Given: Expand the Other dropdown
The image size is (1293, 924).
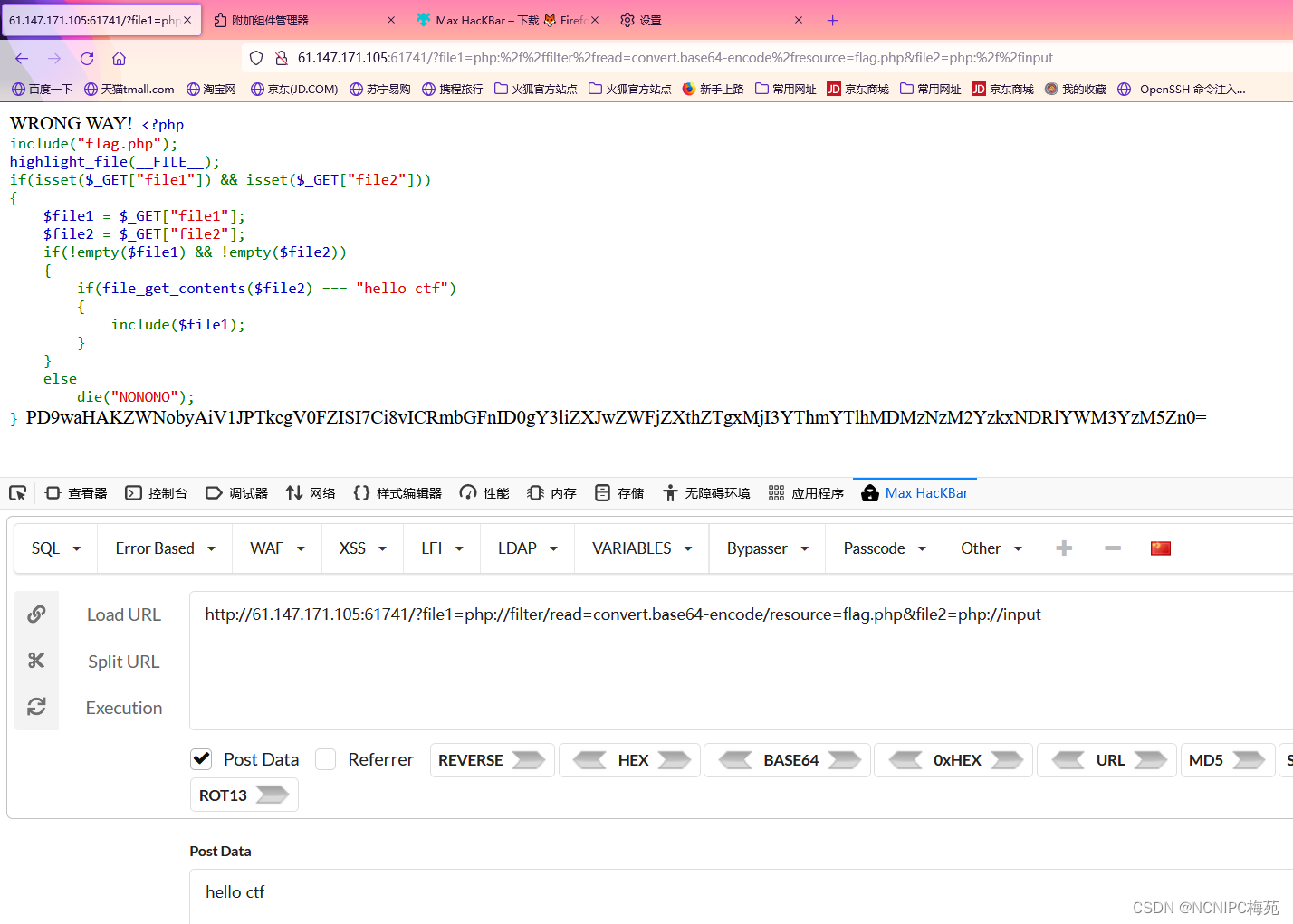Looking at the screenshot, I should 991,548.
